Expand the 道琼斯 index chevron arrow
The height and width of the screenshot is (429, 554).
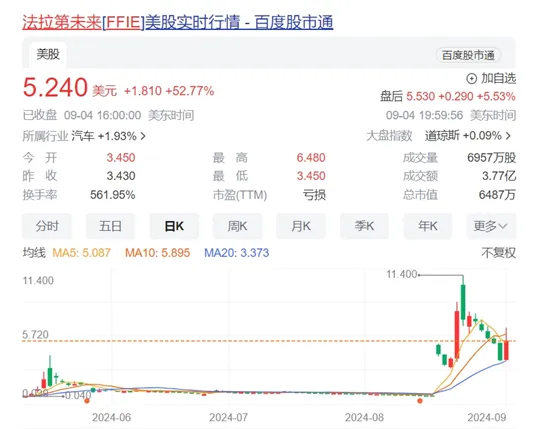508,136
